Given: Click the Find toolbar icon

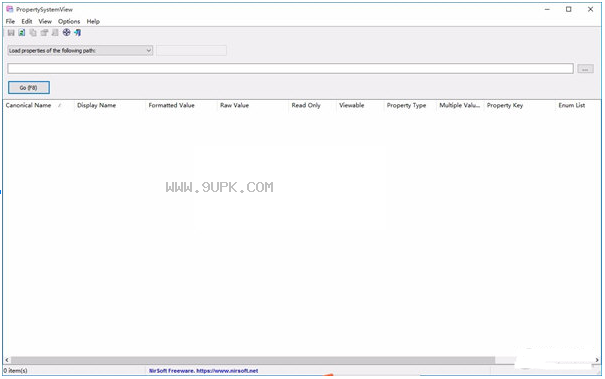Looking at the screenshot, I should pyautogui.click(x=55, y=33).
